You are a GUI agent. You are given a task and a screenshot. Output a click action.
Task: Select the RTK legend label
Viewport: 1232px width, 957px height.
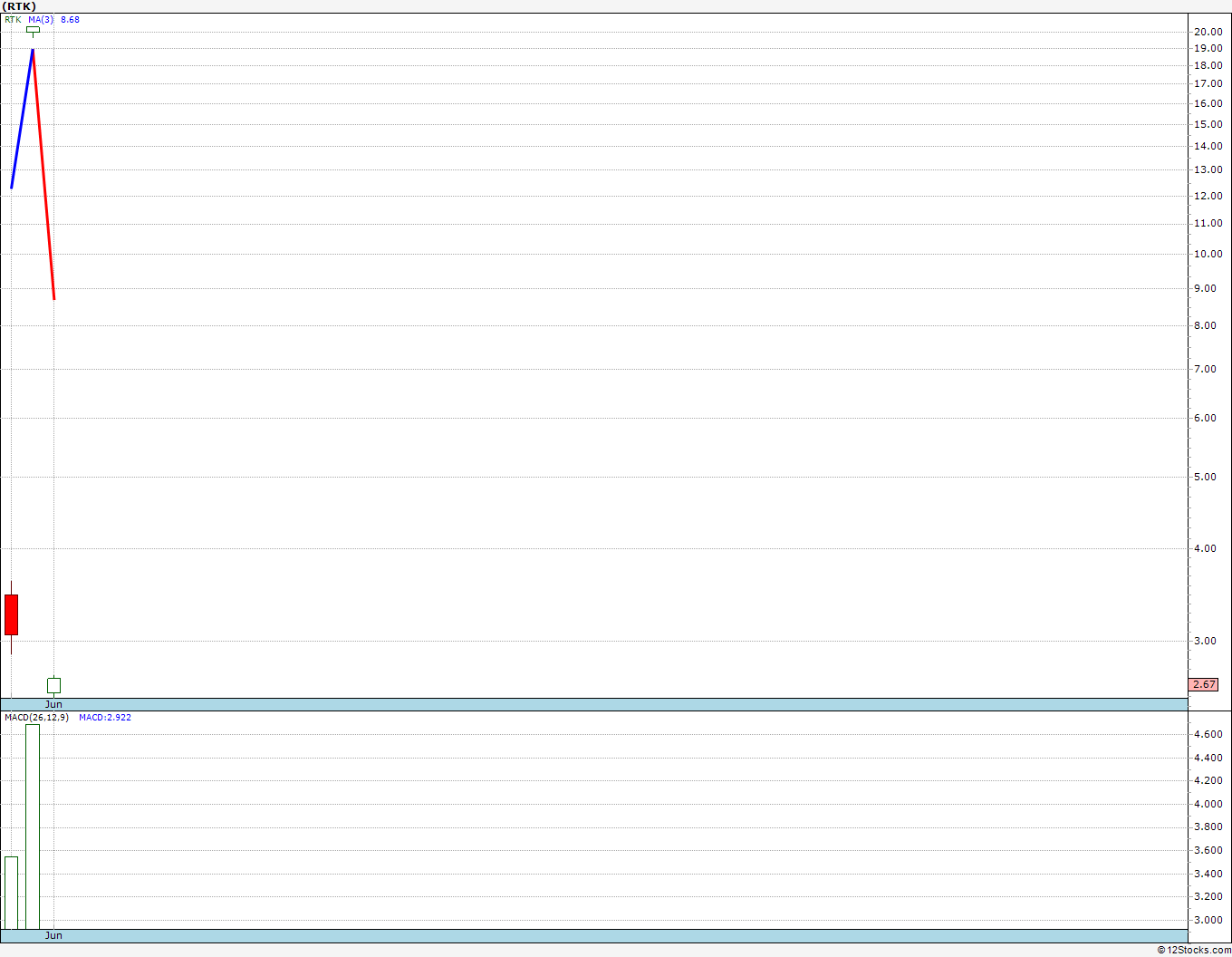tap(13, 19)
